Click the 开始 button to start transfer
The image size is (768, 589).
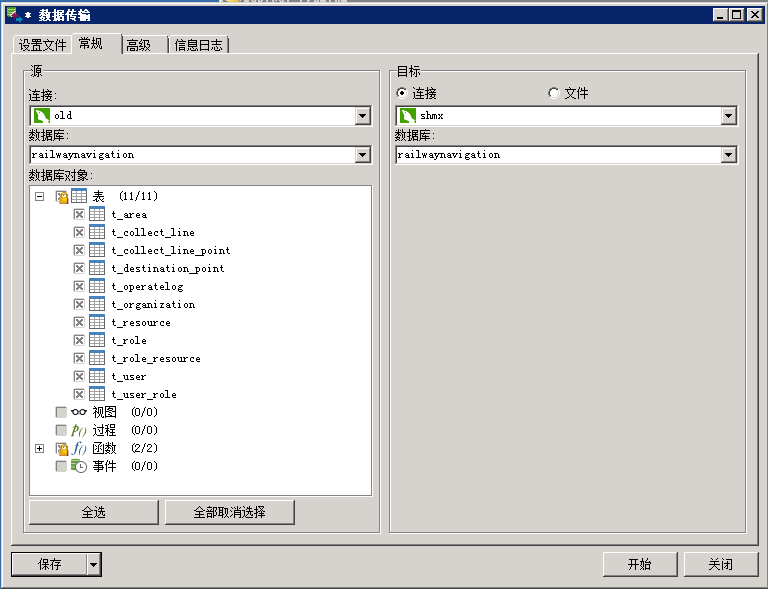tap(640, 565)
